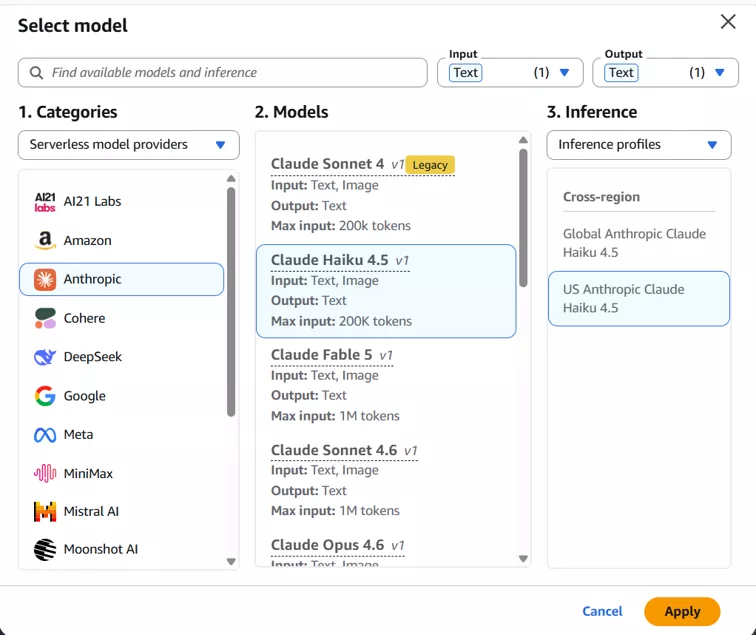Click the Mistral AI logo

[45, 512]
